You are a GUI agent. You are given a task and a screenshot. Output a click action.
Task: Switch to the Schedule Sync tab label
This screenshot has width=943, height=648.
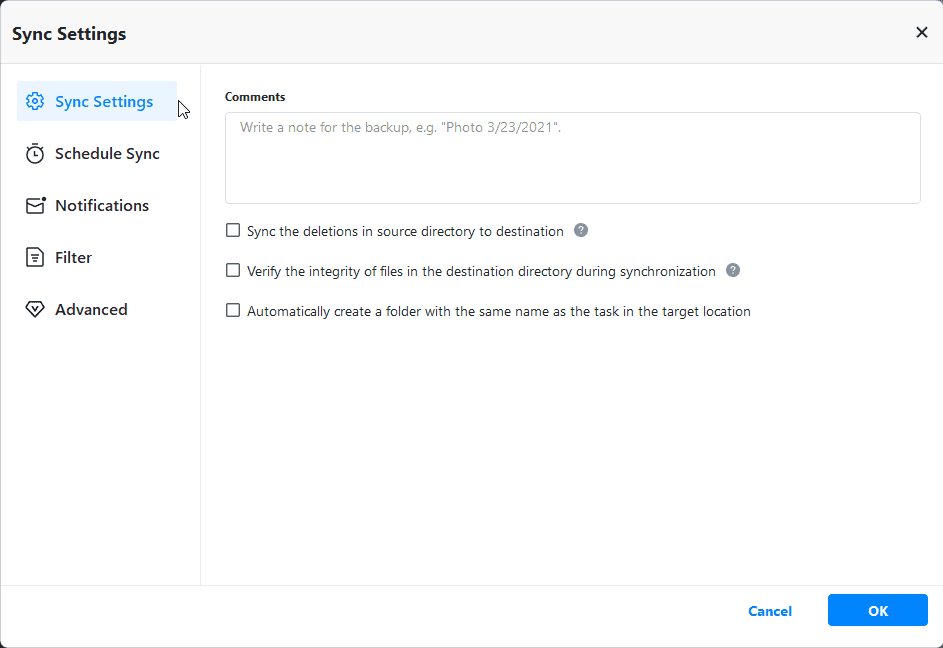pos(107,154)
